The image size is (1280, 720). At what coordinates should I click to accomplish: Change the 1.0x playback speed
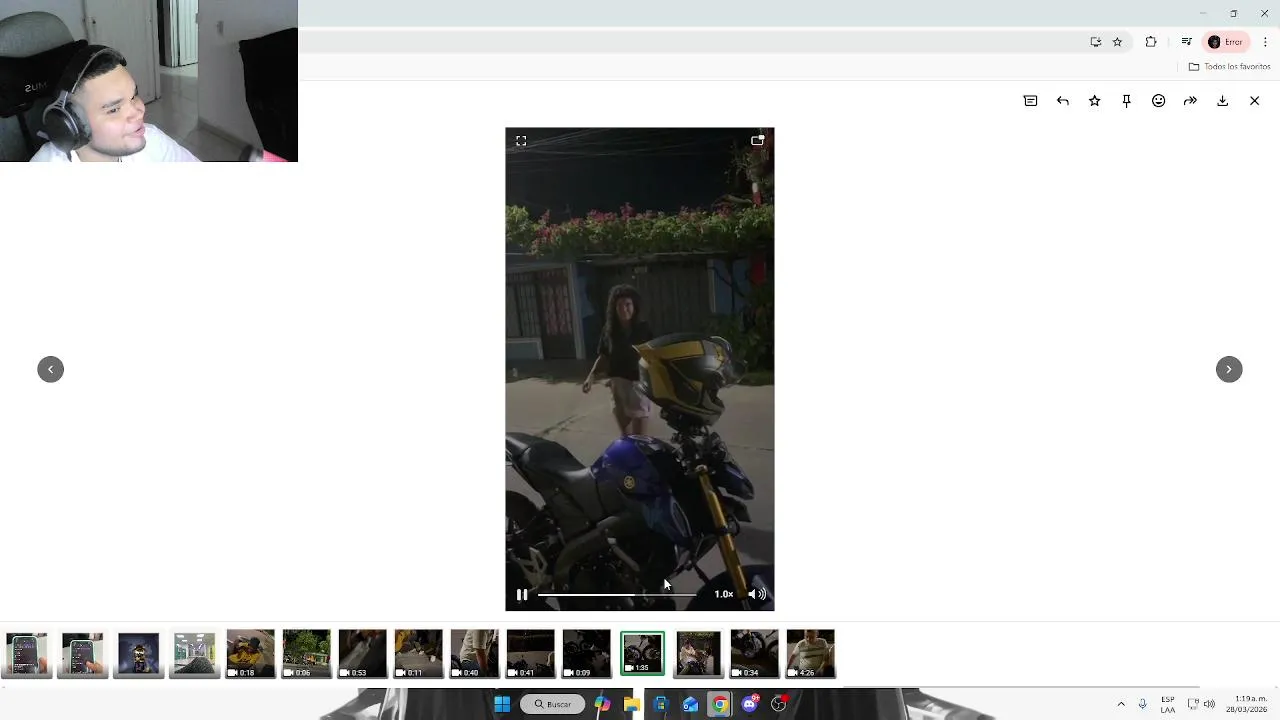(x=724, y=594)
